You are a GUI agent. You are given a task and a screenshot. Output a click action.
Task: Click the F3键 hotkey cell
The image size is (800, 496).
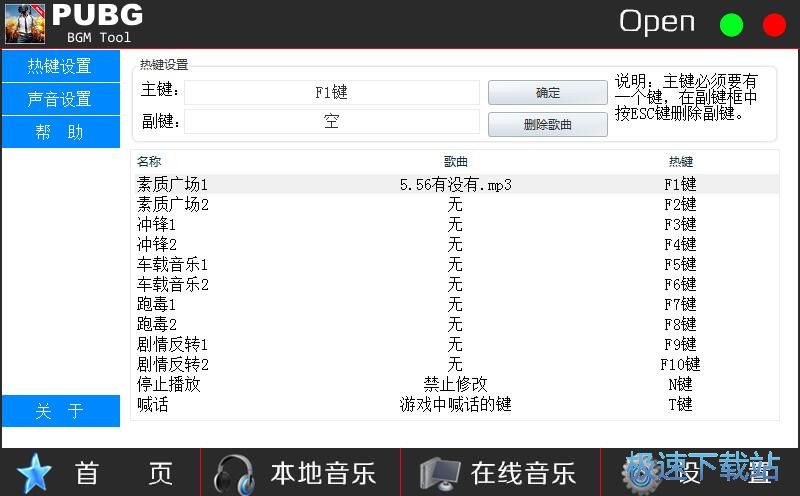[x=681, y=224]
